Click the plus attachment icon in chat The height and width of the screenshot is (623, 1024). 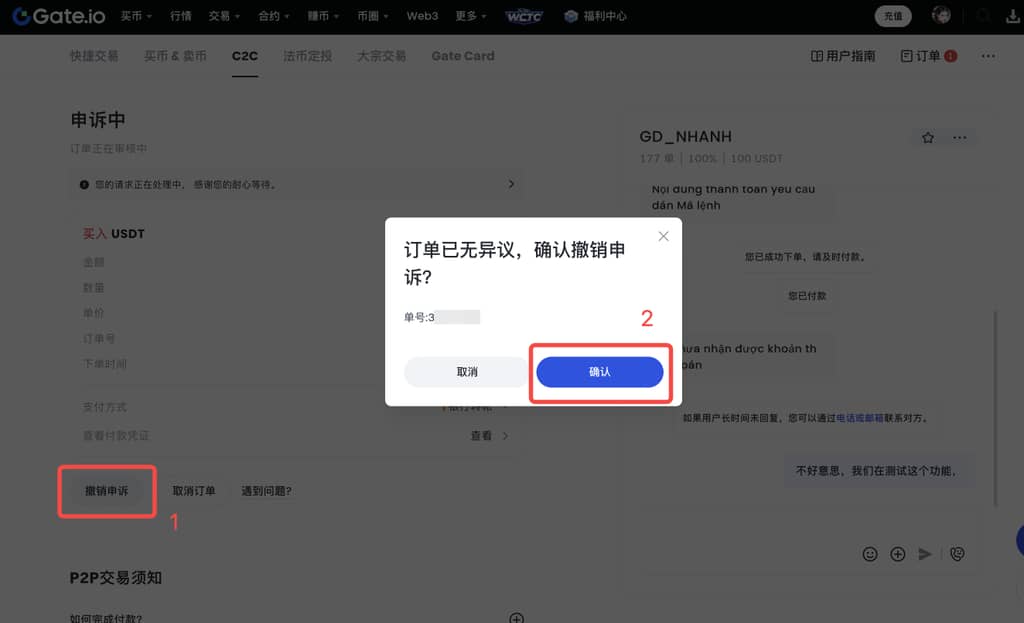[x=898, y=553]
